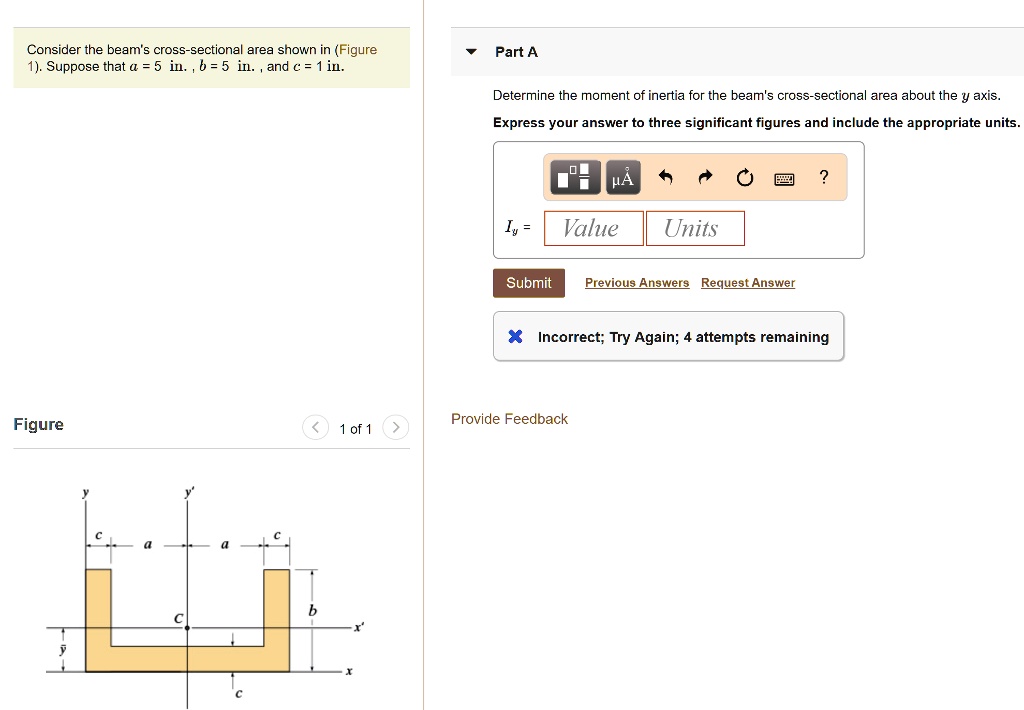Open the keyboard shortcuts icon
The image size is (1024, 710).
click(784, 177)
